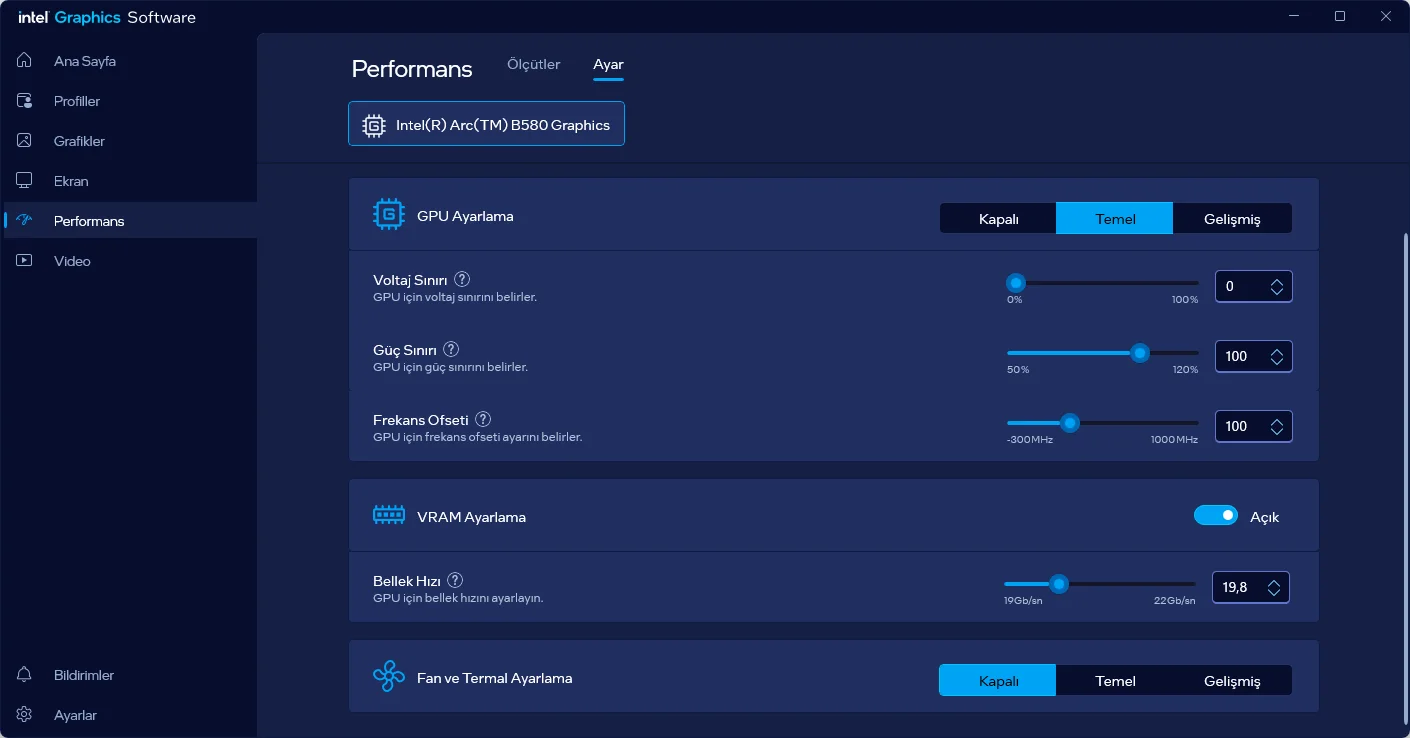The image size is (1410, 738).
Task: Click the Performans page heading
Action: click(x=412, y=69)
